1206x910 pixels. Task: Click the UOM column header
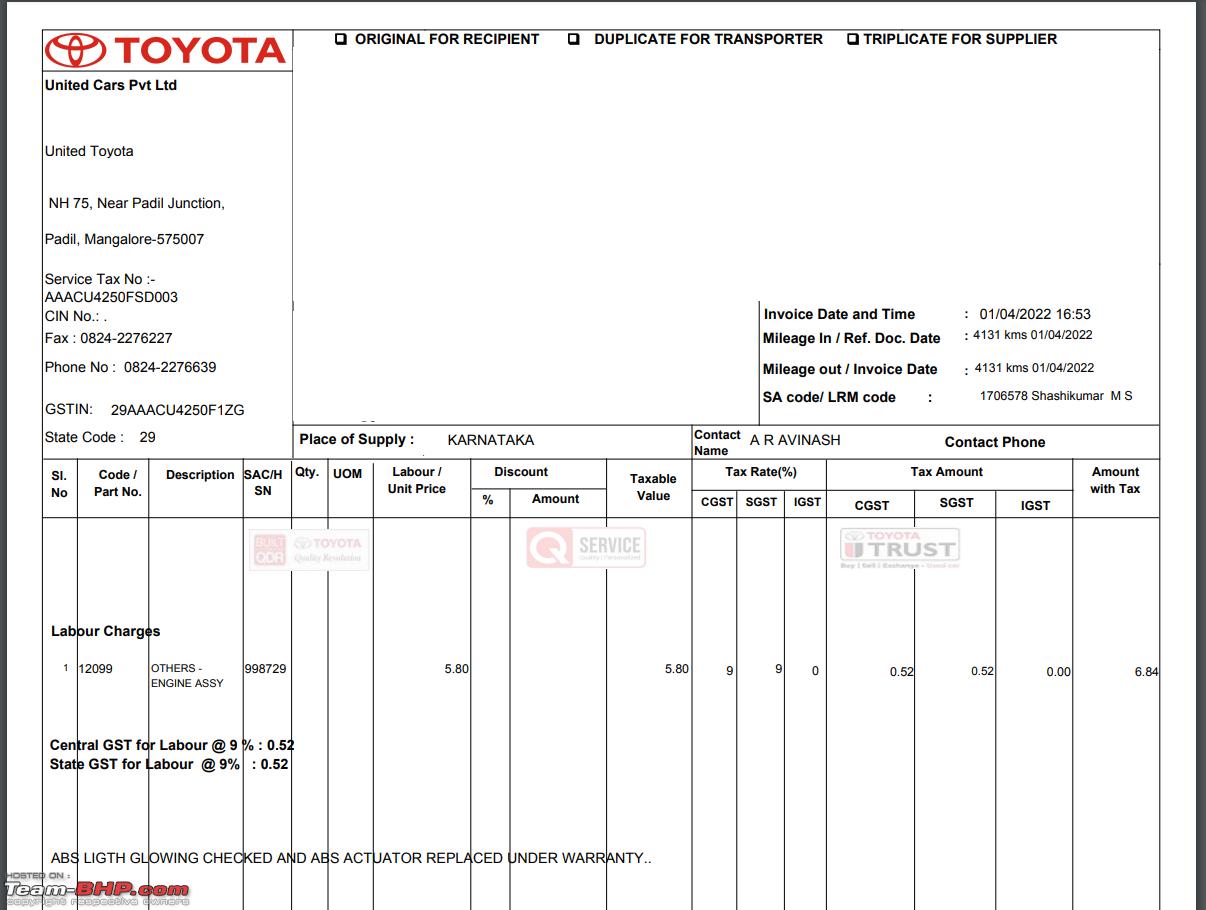click(x=347, y=473)
